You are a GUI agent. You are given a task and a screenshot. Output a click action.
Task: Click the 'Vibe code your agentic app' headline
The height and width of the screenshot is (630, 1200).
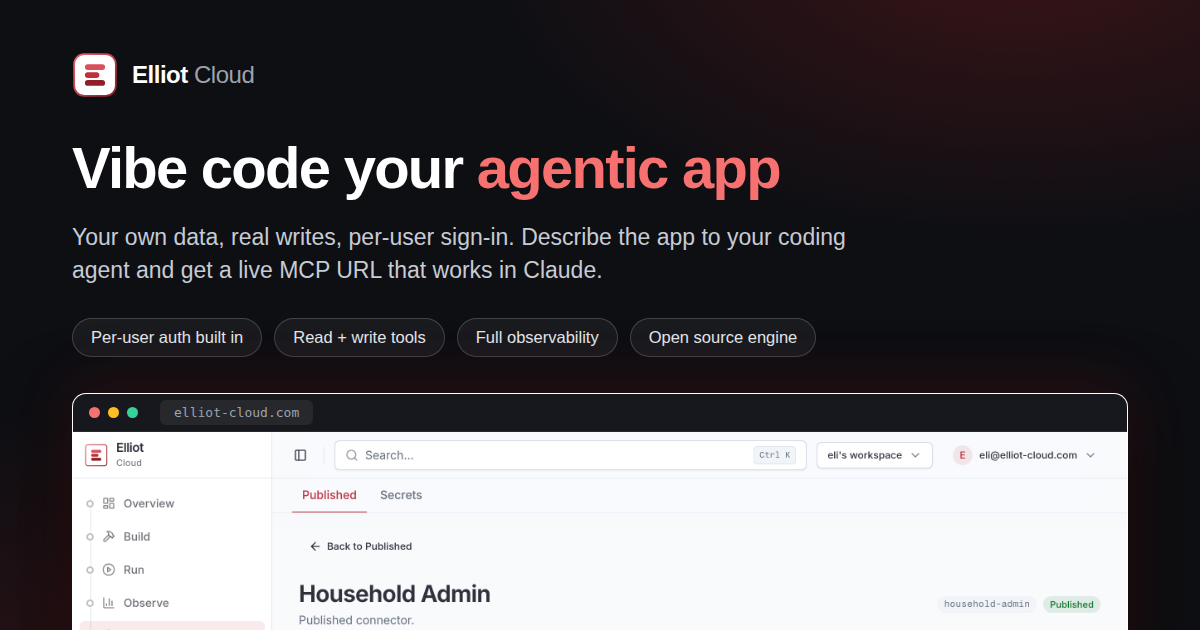click(x=426, y=168)
